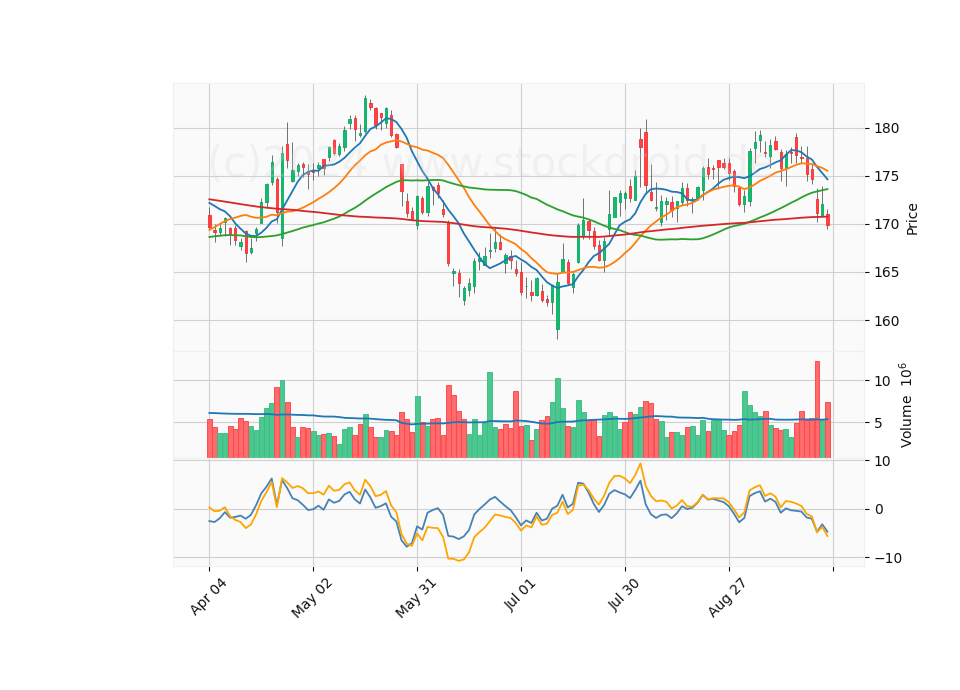960x690 pixels.
Task: Click the 'Jul 30' date label
Action: (x=624, y=595)
